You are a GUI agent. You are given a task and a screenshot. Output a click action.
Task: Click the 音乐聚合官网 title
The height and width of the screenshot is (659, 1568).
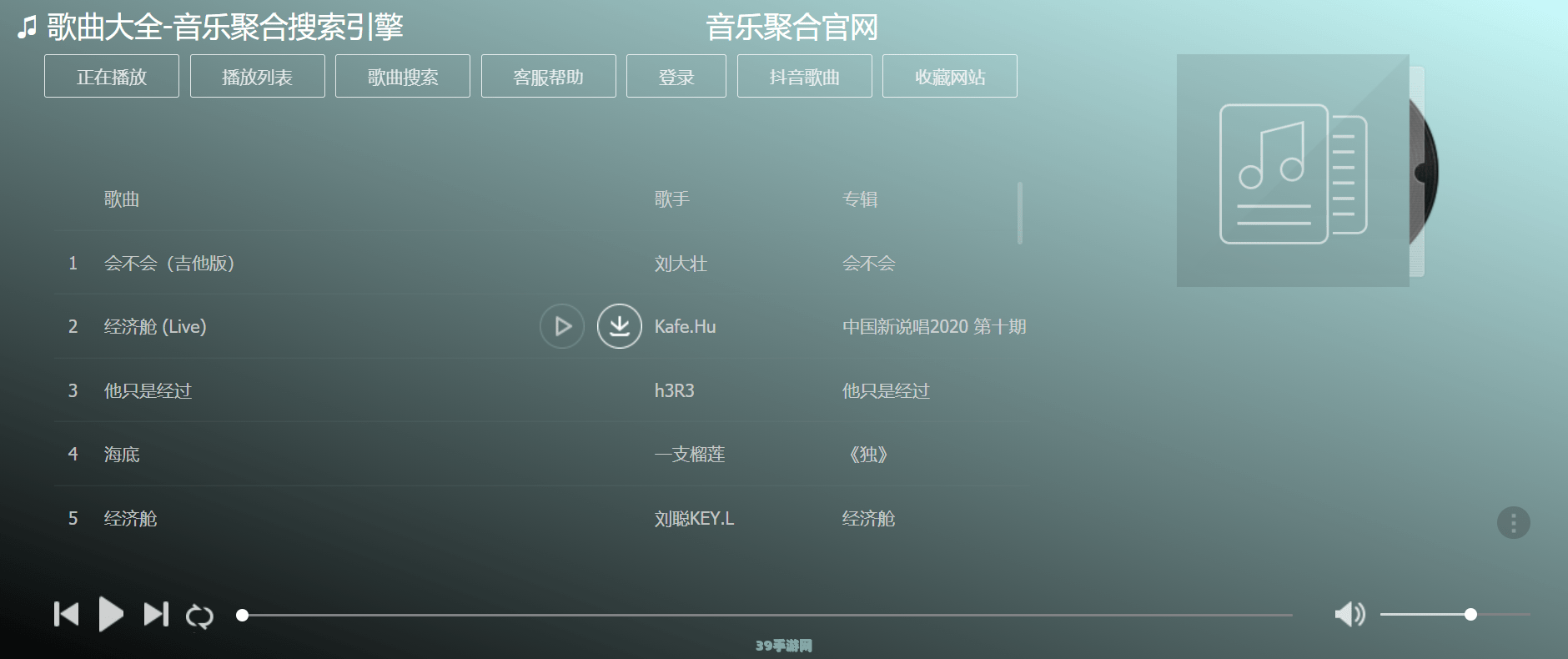792,28
